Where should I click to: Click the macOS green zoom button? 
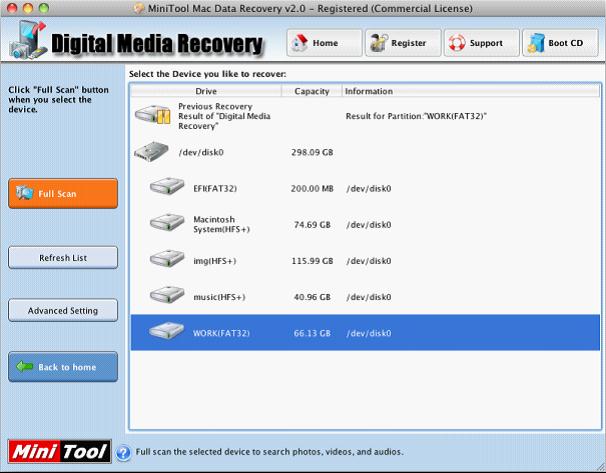tap(44, 8)
